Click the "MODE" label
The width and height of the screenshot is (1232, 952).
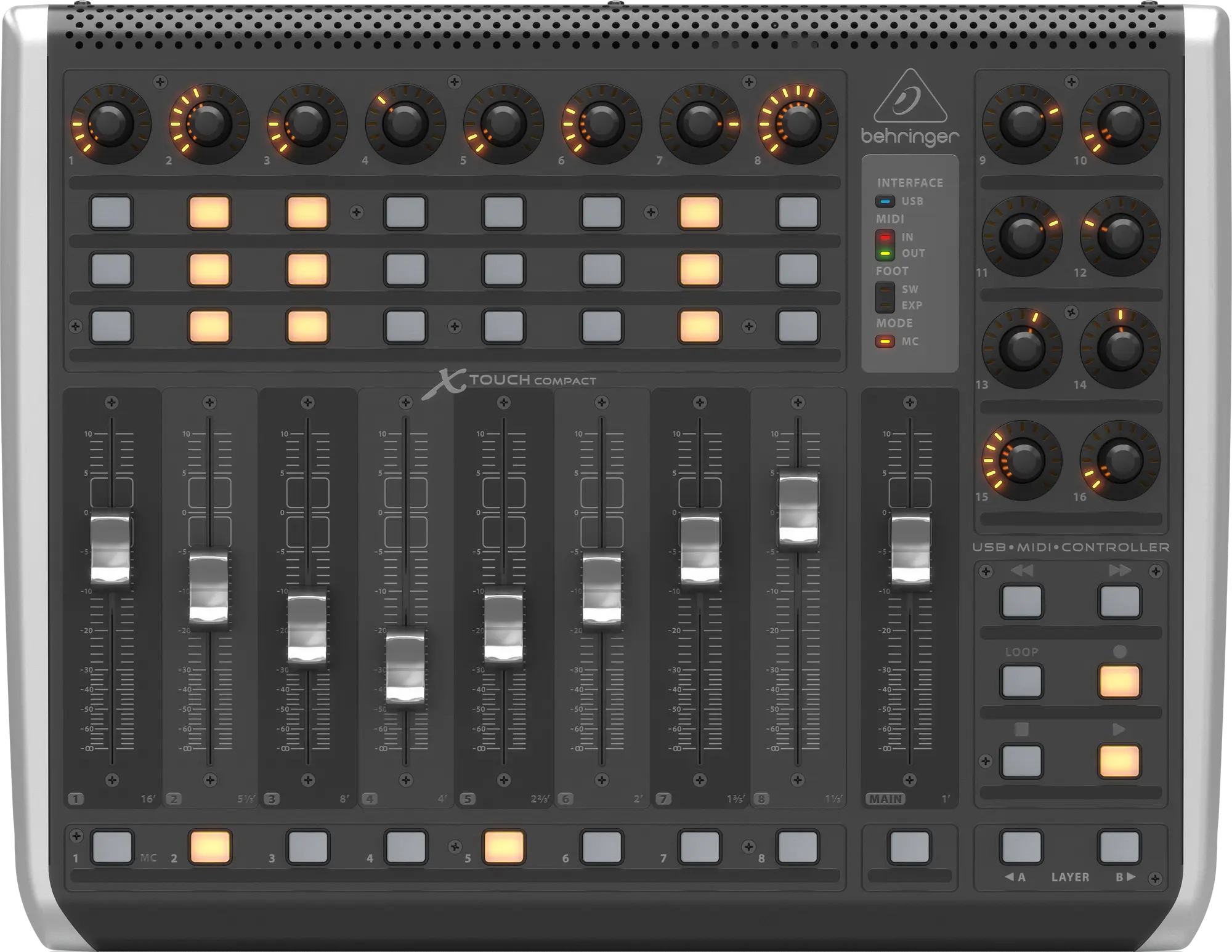point(894,323)
